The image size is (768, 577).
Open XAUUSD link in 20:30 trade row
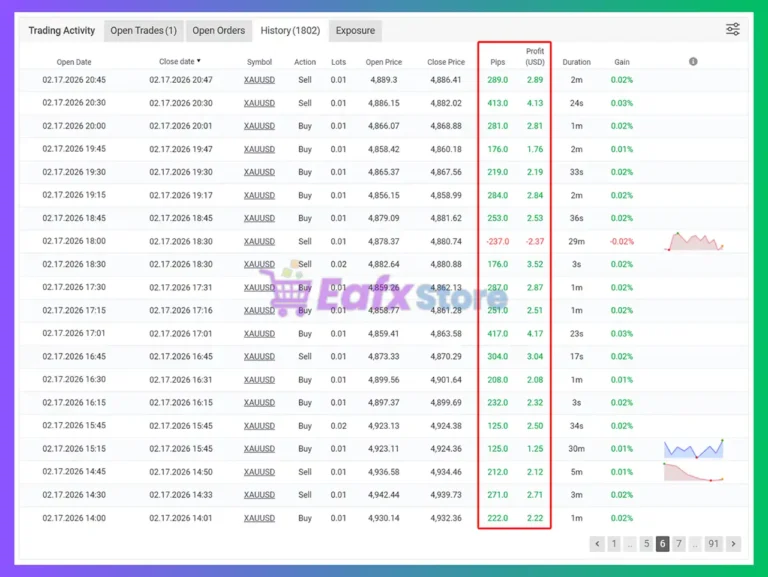259,103
